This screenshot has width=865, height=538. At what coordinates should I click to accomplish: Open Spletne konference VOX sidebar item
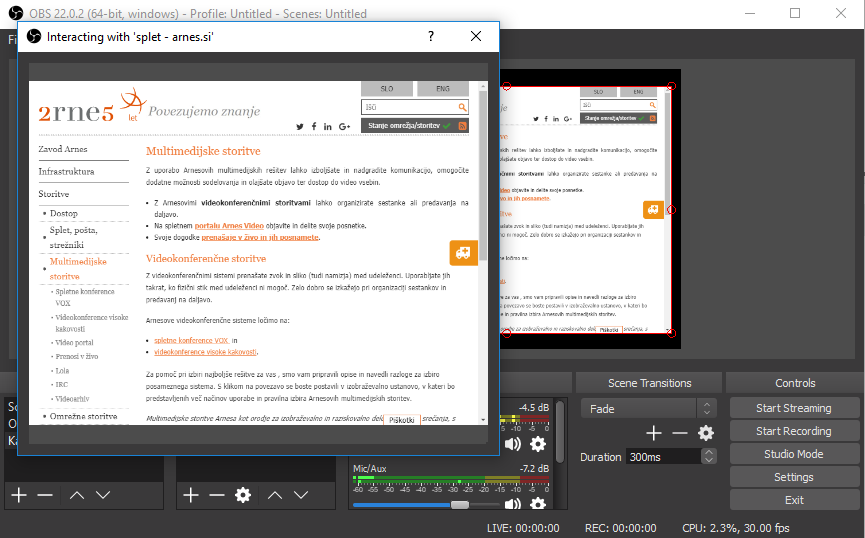pos(85,297)
